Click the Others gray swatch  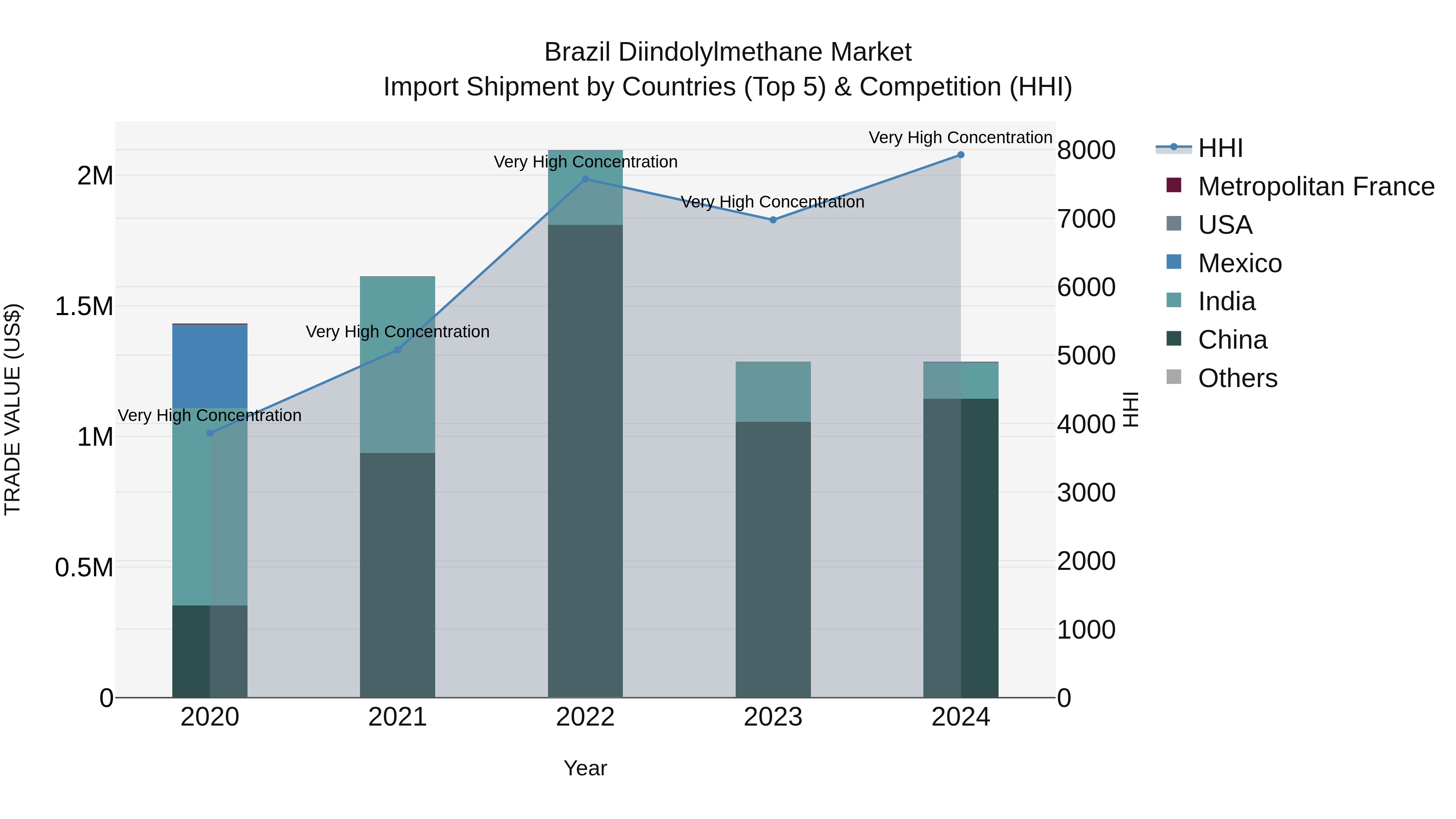[x=1174, y=377]
